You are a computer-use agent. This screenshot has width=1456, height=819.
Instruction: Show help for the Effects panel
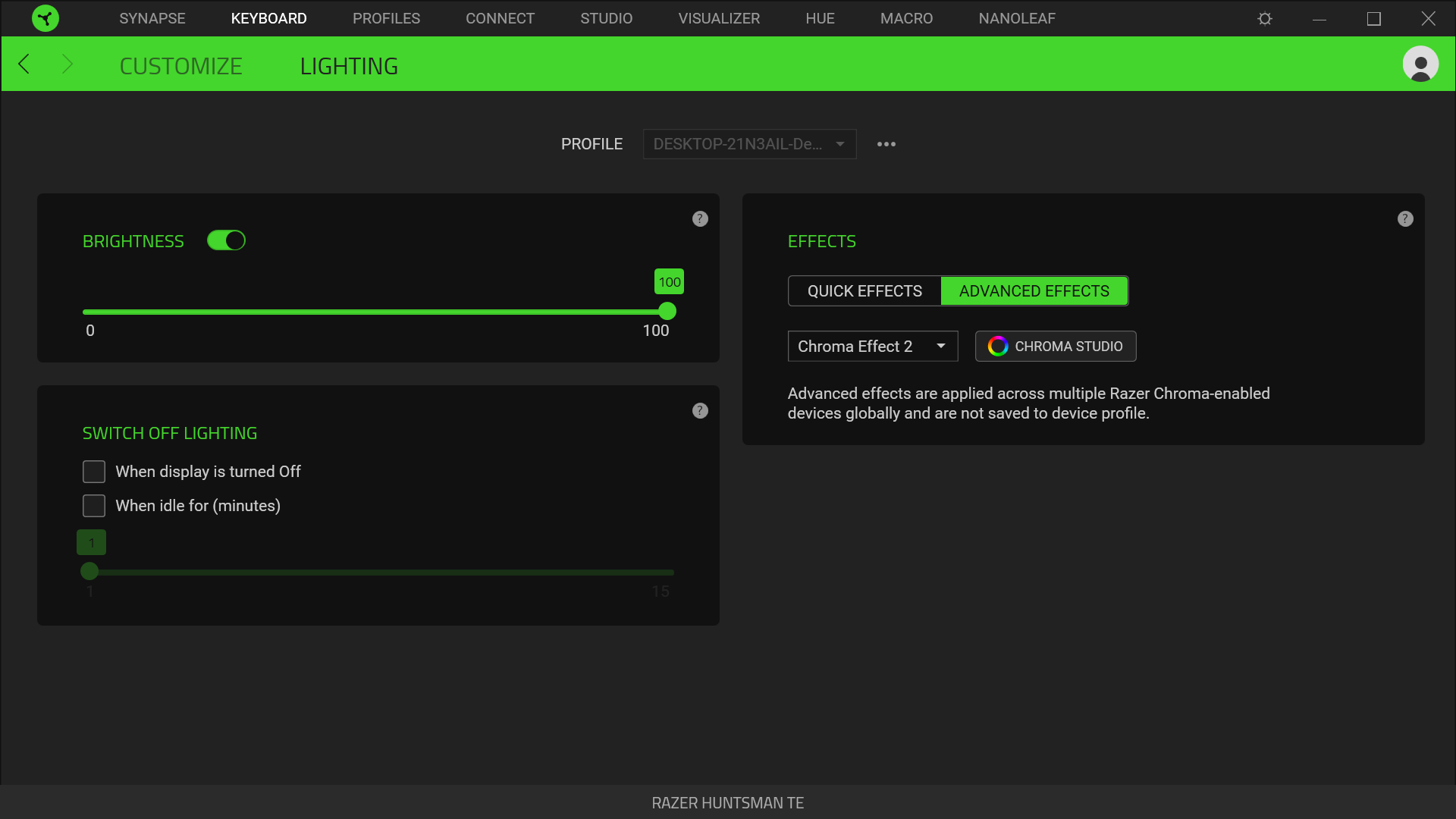pyautogui.click(x=1404, y=219)
